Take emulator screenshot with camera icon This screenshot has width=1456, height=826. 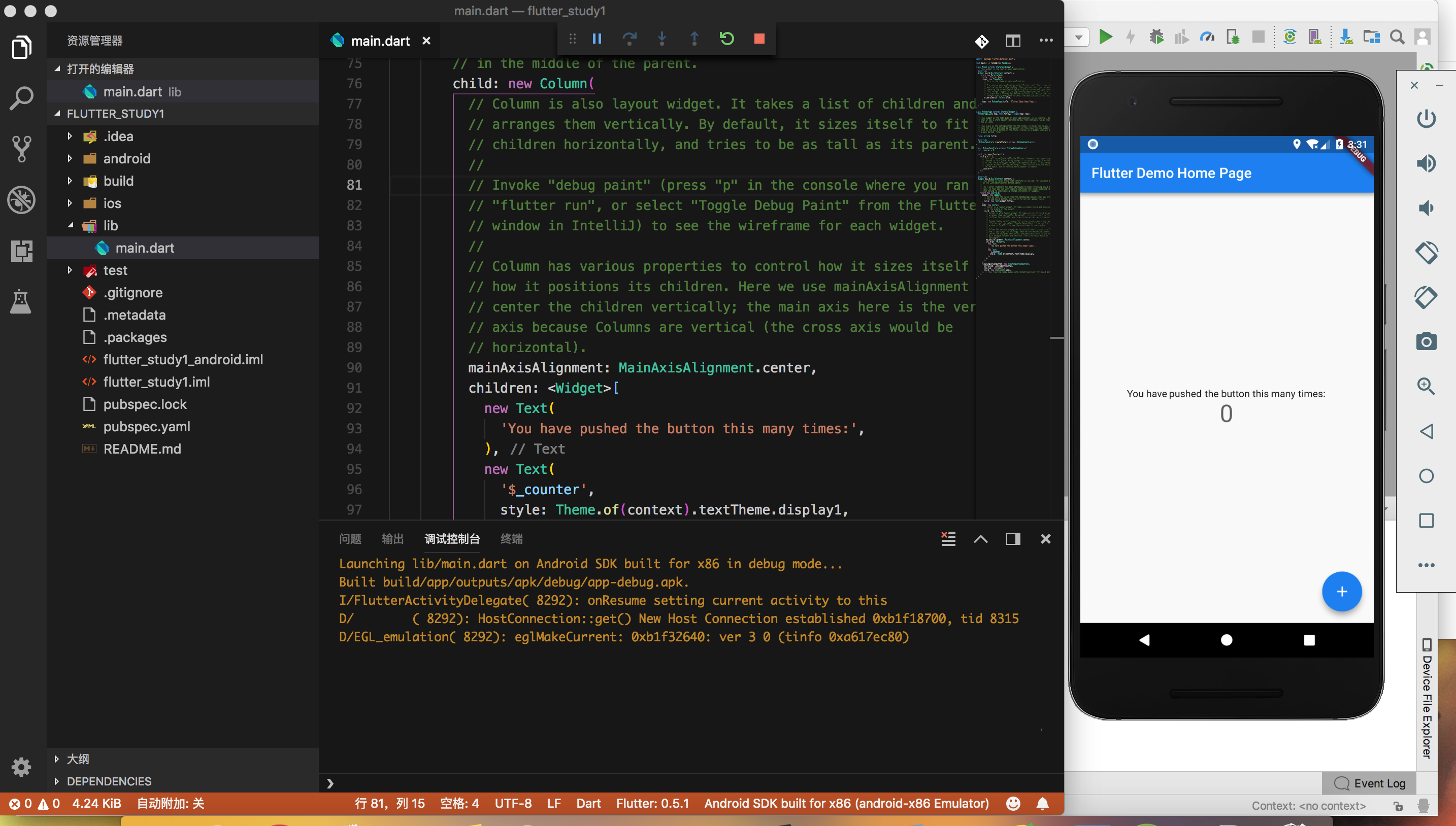tap(1427, 341)
